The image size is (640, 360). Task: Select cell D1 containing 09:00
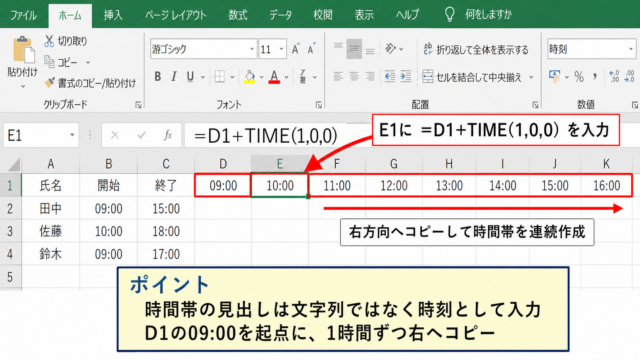click(223, 186)
